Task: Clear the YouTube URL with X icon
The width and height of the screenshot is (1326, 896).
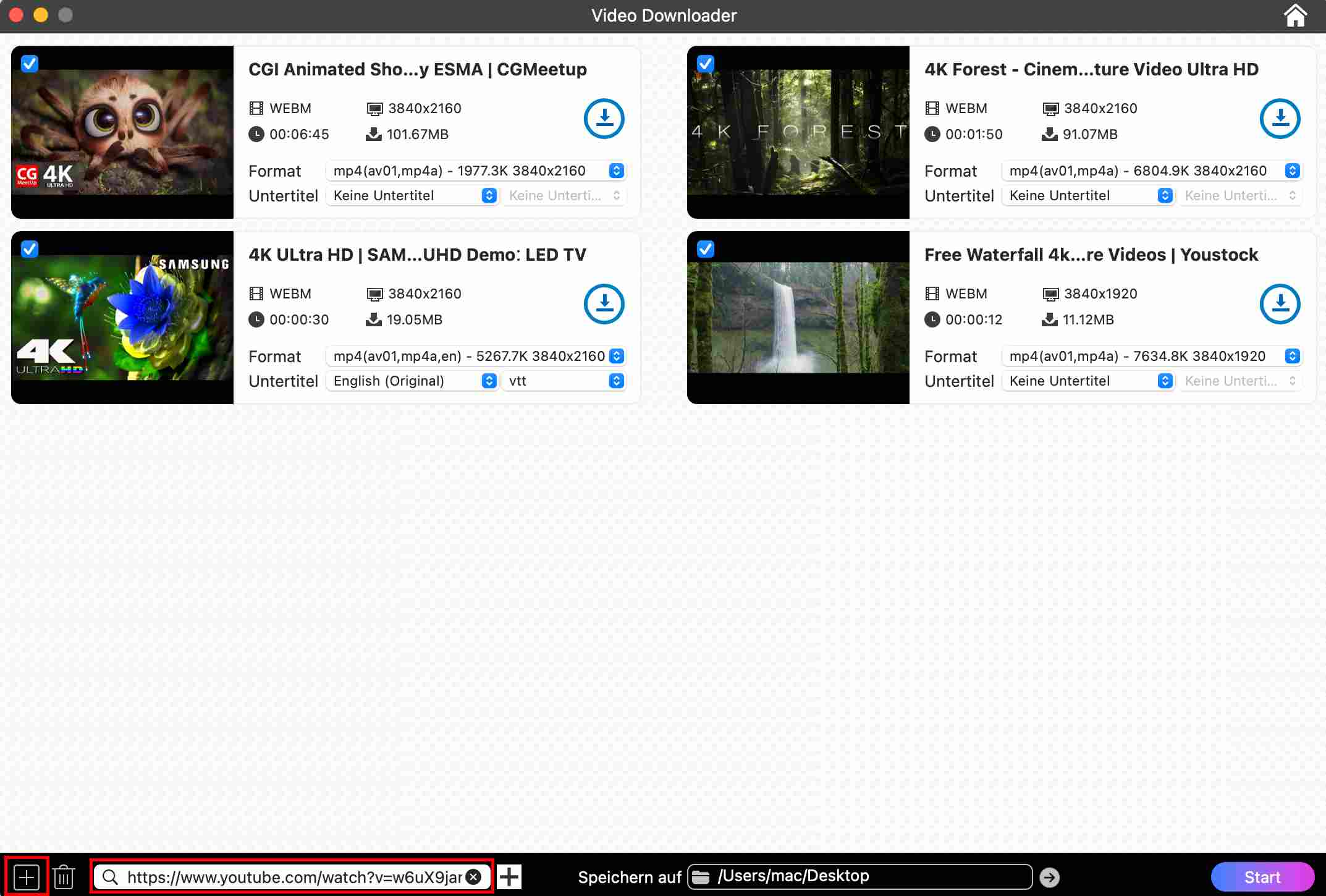Action: [x=474, y=877]
